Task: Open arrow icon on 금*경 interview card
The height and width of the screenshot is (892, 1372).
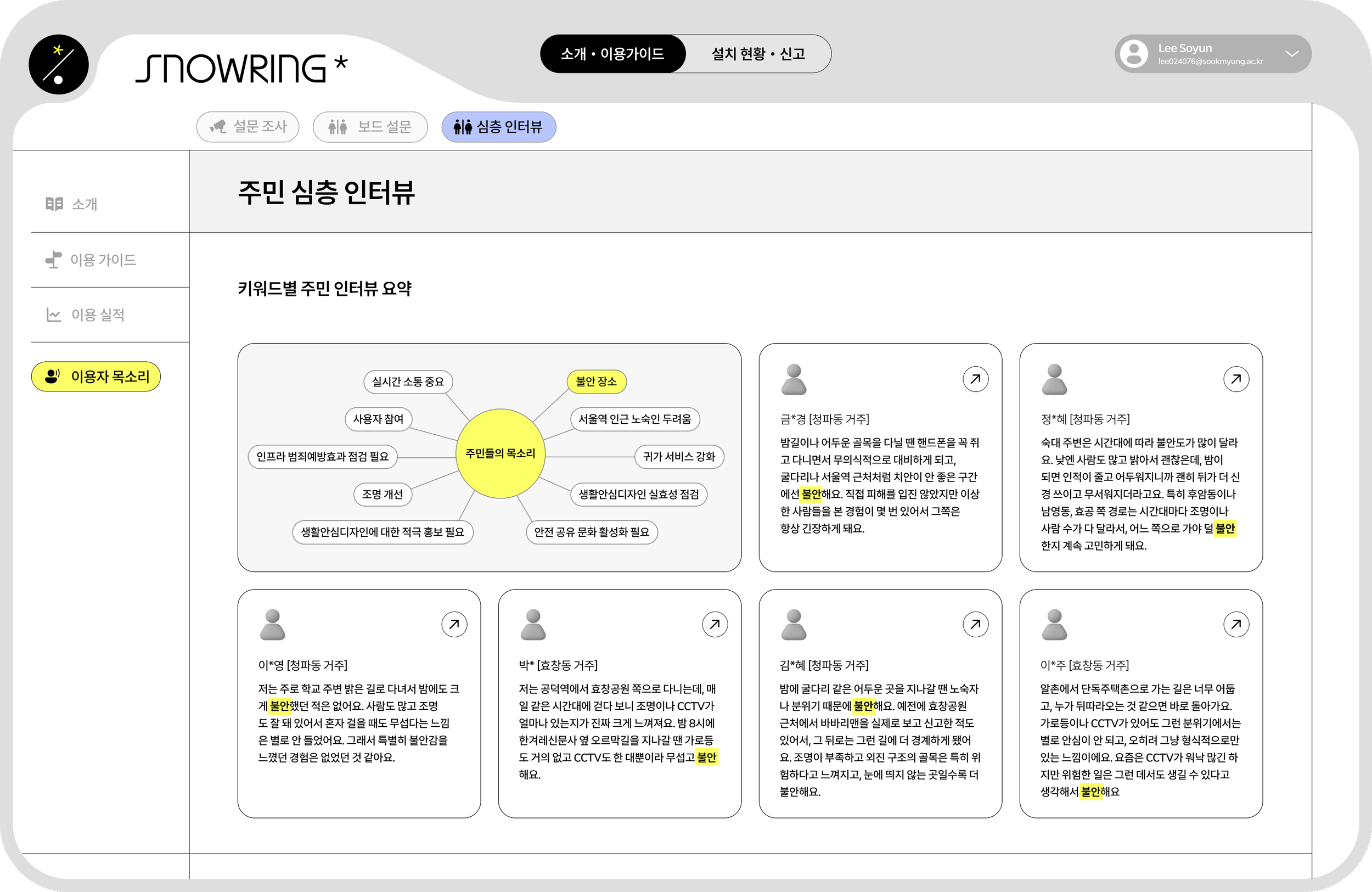Action: click(975, 379)
